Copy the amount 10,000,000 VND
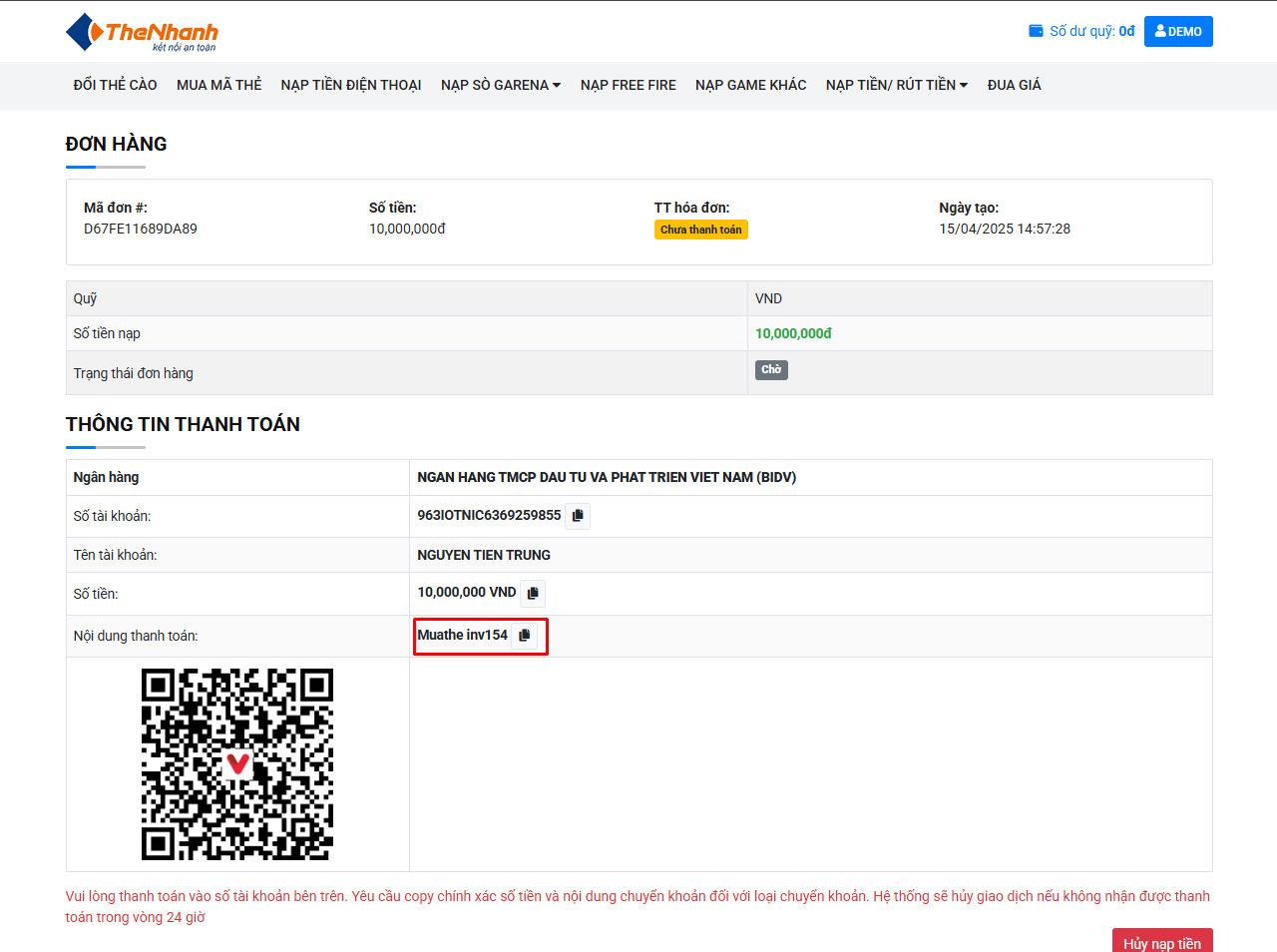 click(x=533, y=594)
